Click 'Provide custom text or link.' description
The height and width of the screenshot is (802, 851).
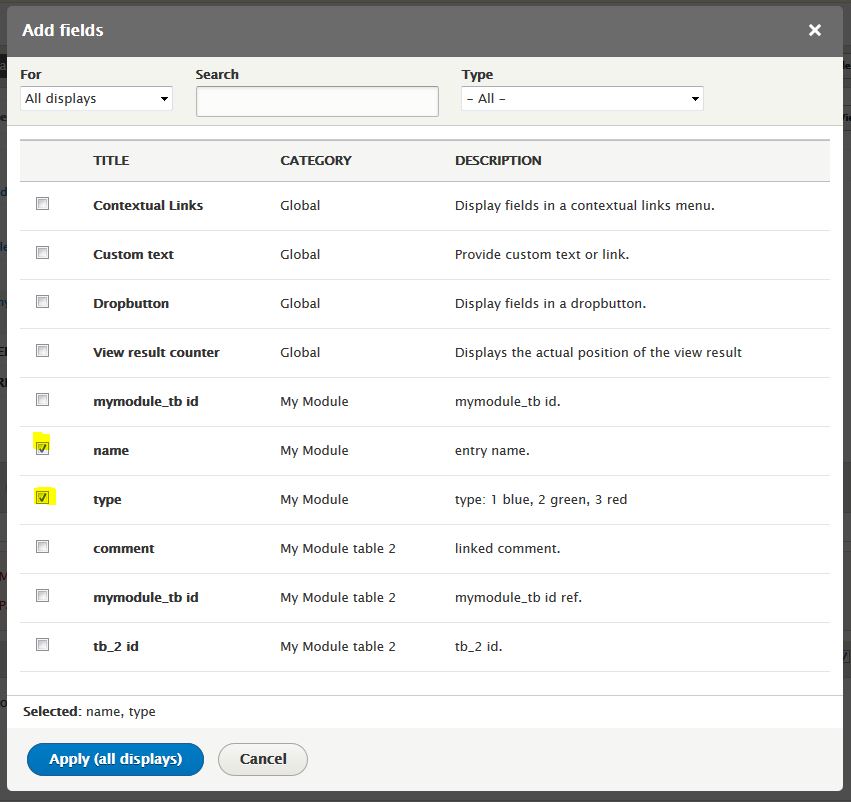click(542, 254)
